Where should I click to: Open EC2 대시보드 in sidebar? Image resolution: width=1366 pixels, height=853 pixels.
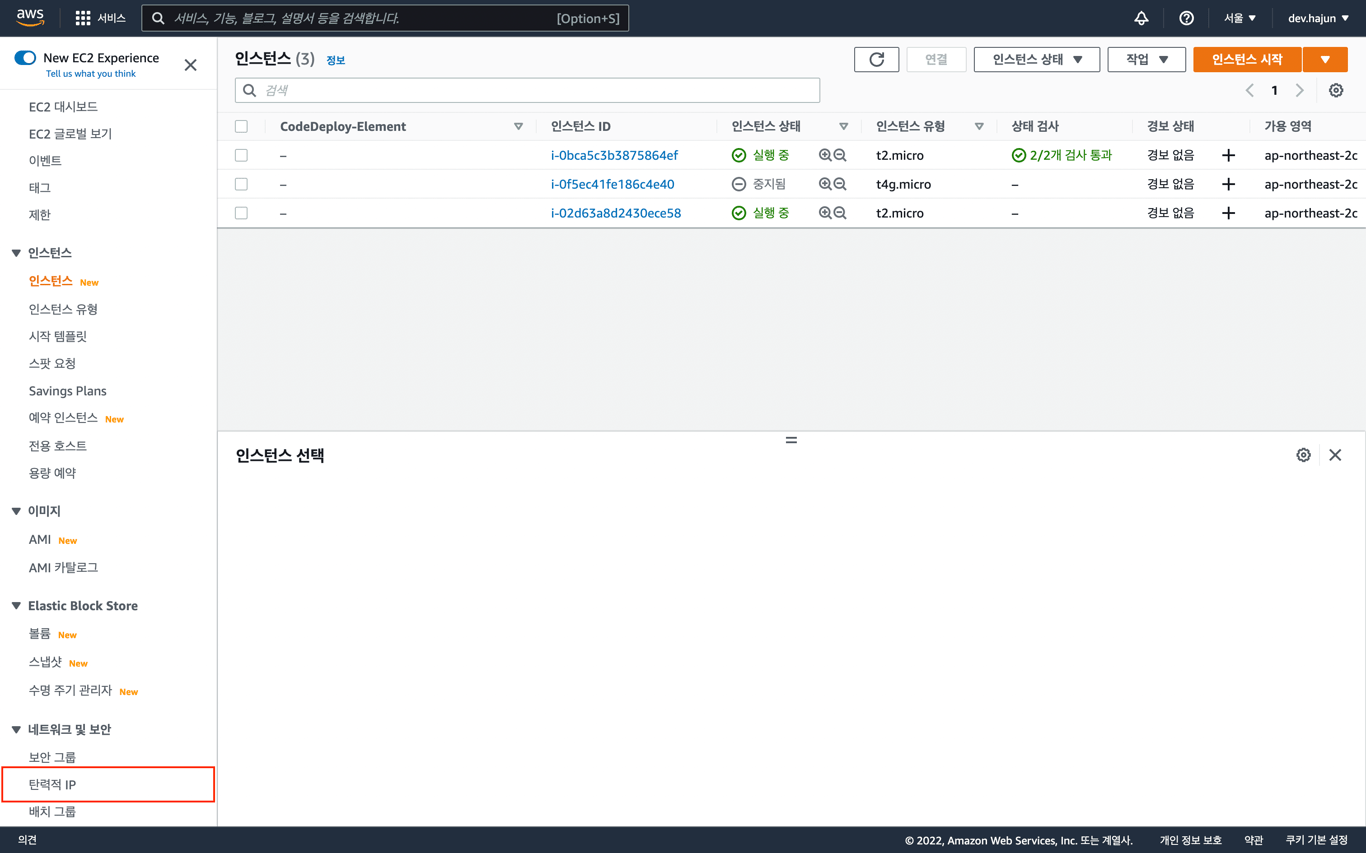[63, 106]
